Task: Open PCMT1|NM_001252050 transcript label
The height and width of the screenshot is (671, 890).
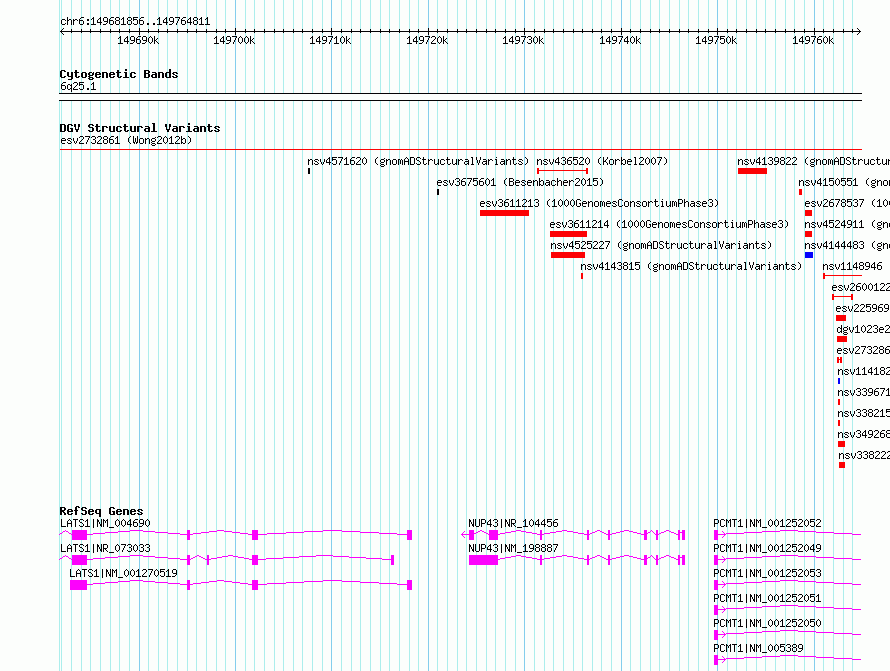Action: click(x=767, y=623)
